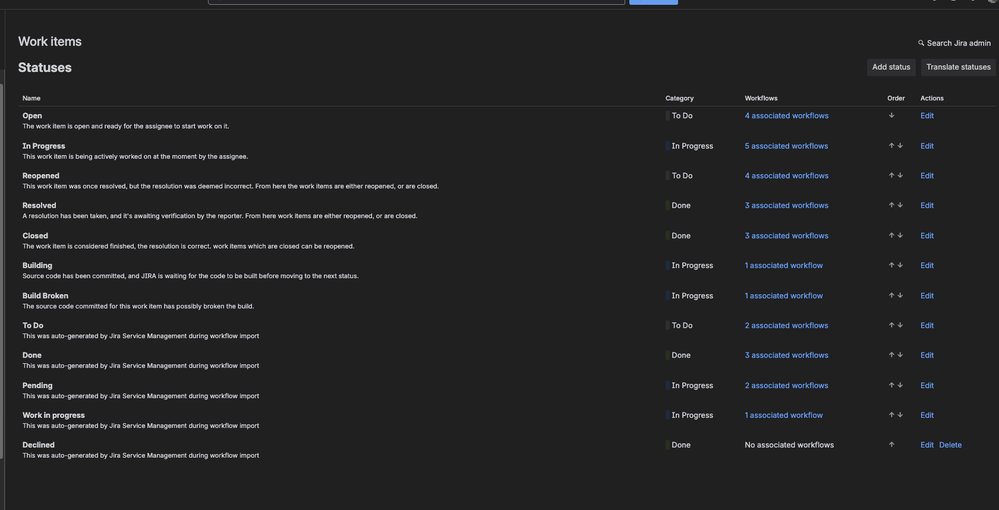Move Work in progress status up
The image size is (999, 510).
(891, 415)
